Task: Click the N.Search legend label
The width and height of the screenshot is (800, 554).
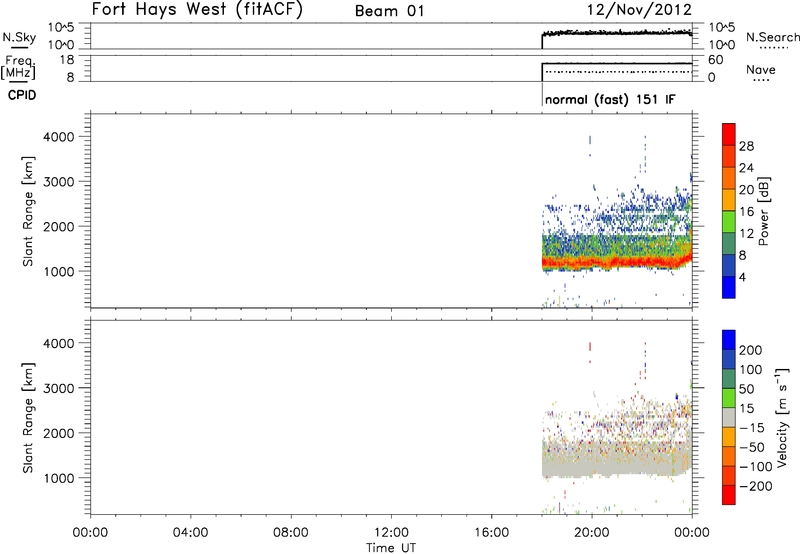Action: point(772,37)
